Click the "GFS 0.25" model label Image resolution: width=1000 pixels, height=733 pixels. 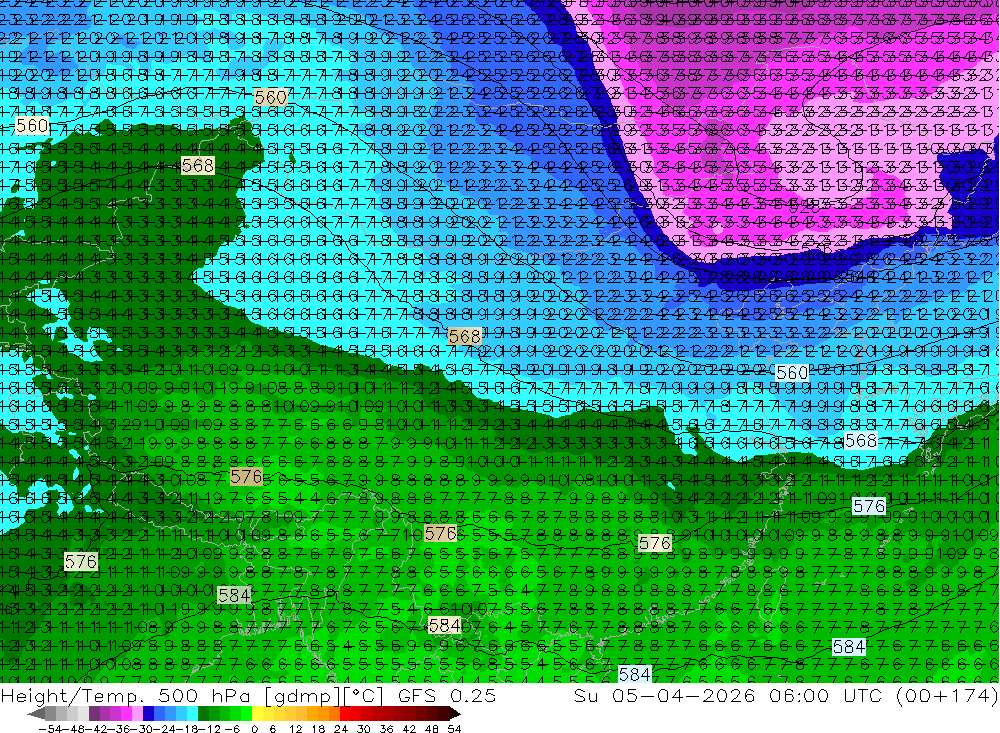(x=446, y=696)
